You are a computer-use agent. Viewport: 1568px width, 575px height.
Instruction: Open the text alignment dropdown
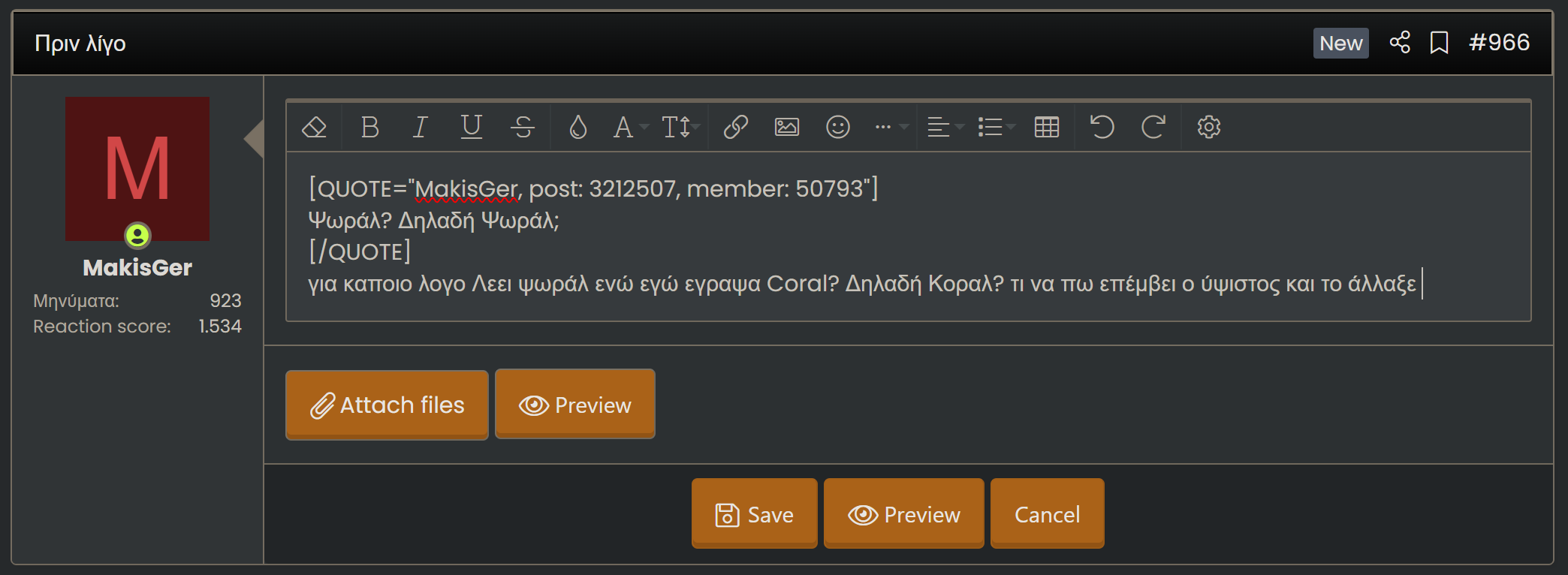945,127
